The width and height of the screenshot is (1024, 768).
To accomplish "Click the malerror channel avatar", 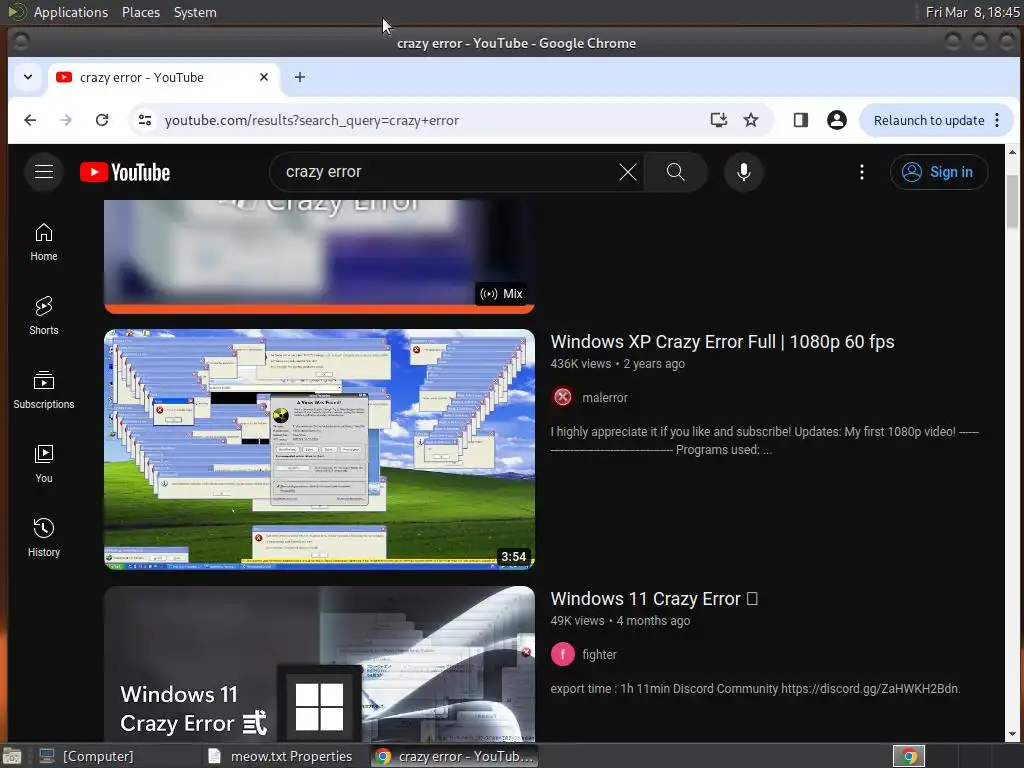I will [x=562, y=397].
